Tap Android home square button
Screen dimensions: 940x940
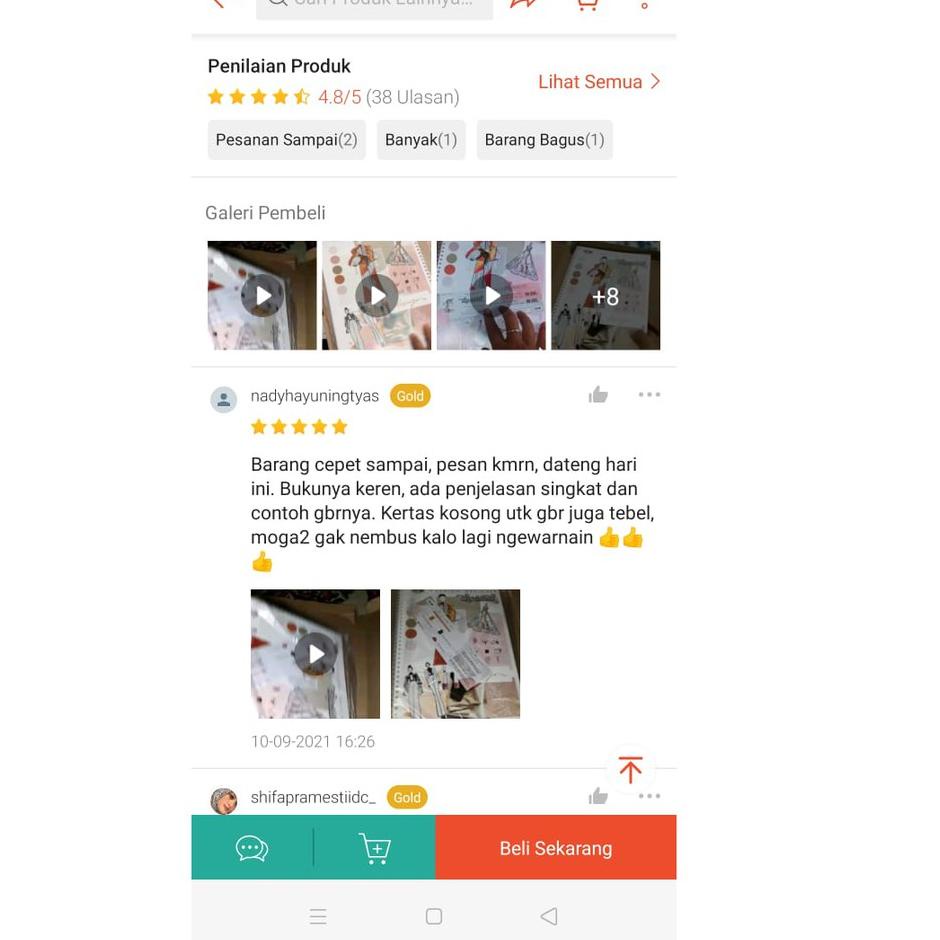[433, 916]
